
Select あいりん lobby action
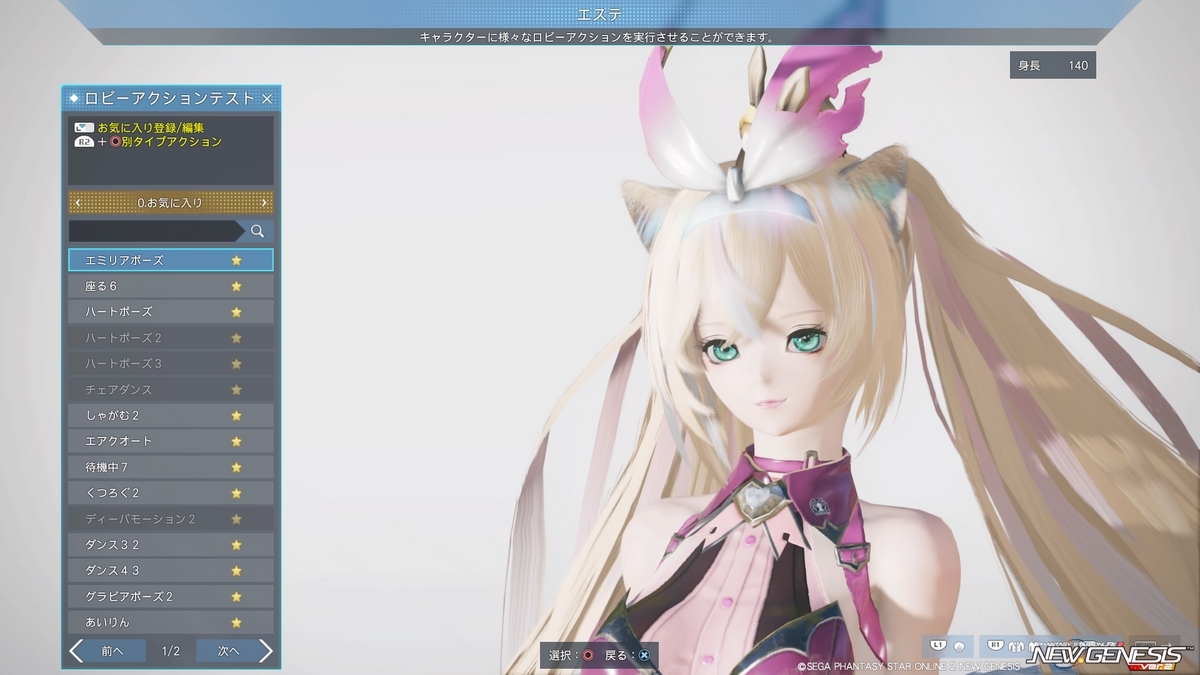pos(171,622)
